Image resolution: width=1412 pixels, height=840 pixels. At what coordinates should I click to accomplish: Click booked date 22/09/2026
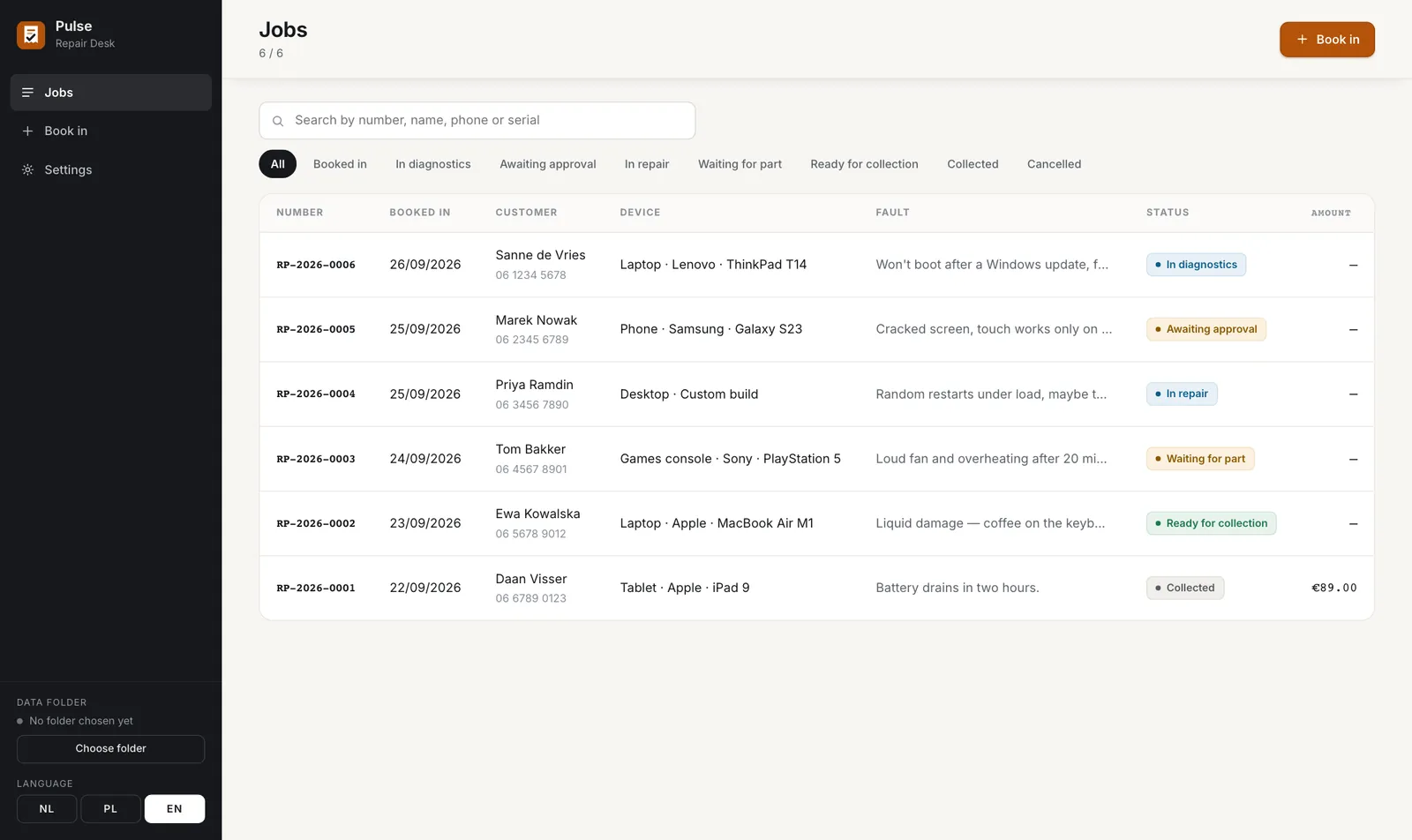pos(424,588)
